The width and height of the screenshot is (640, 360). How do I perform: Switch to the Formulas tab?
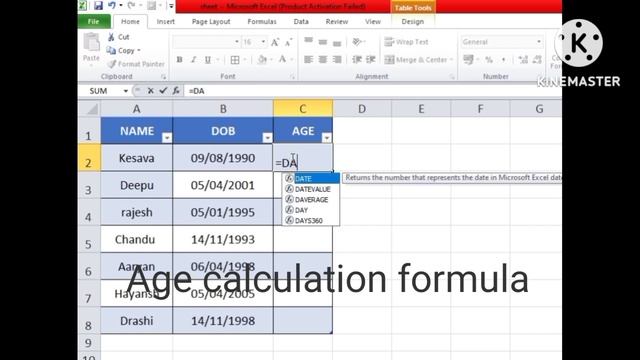click(x=262, y=22)
